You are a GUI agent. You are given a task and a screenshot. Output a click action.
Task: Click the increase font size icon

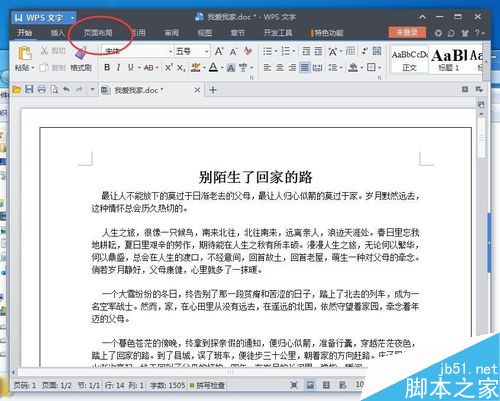(219, 51)
